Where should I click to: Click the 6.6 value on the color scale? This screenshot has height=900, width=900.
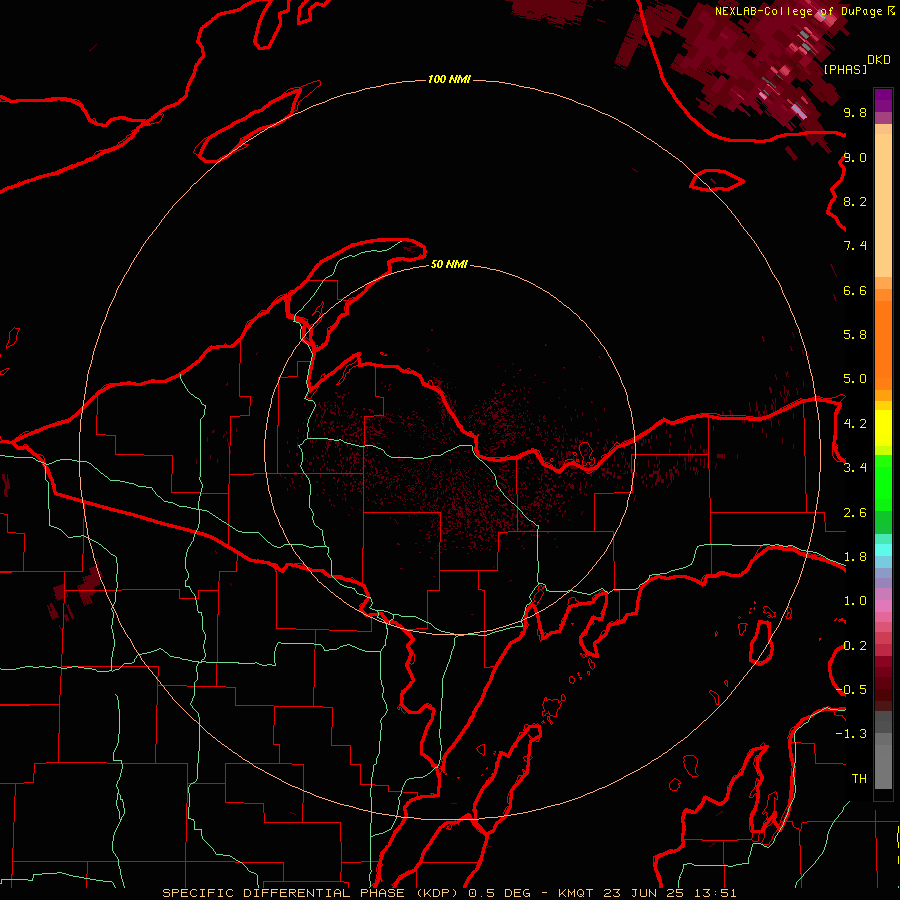pyautogui.click(x=855, y=290)
